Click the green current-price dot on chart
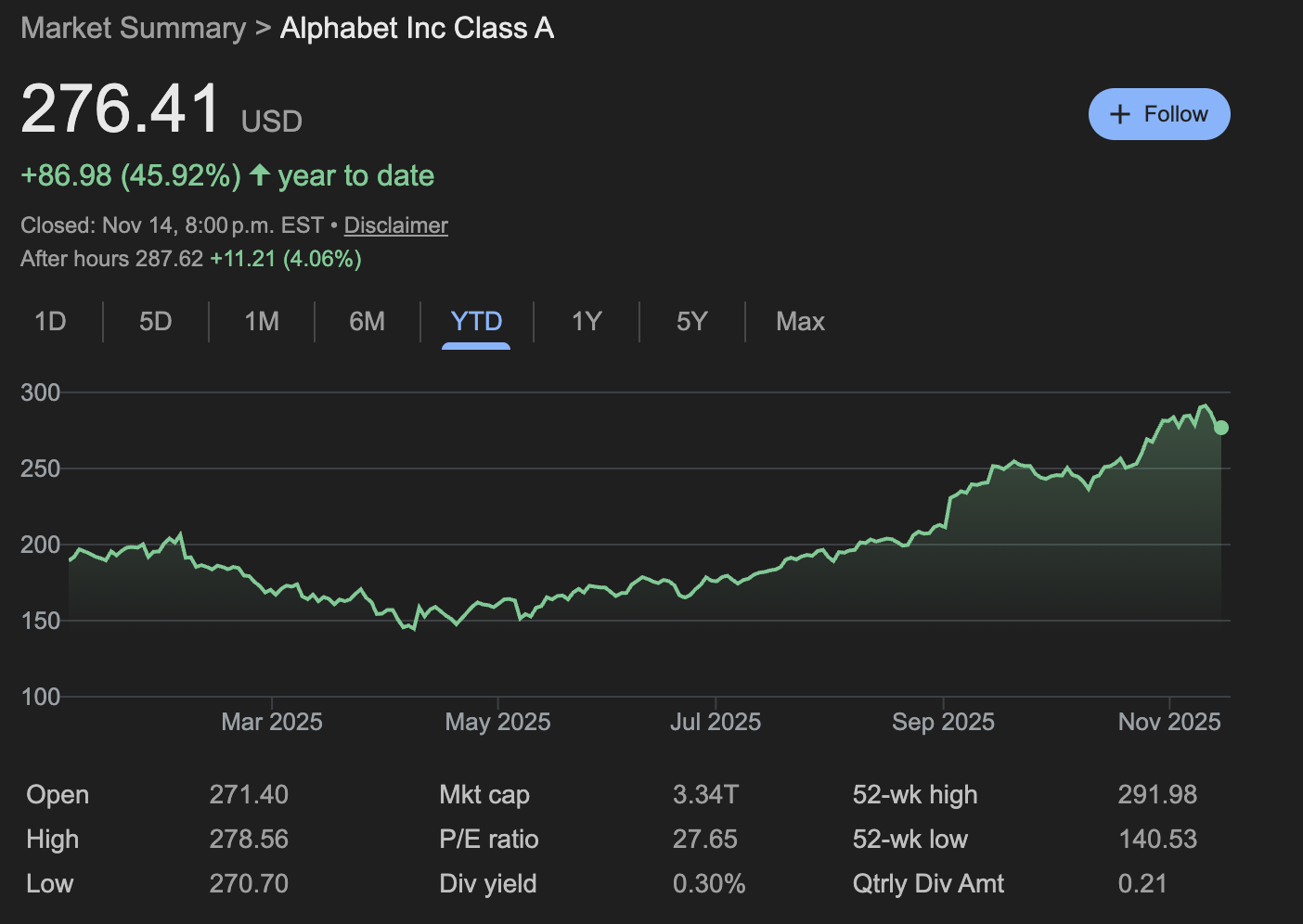1303x924 pixels. 1221,428
